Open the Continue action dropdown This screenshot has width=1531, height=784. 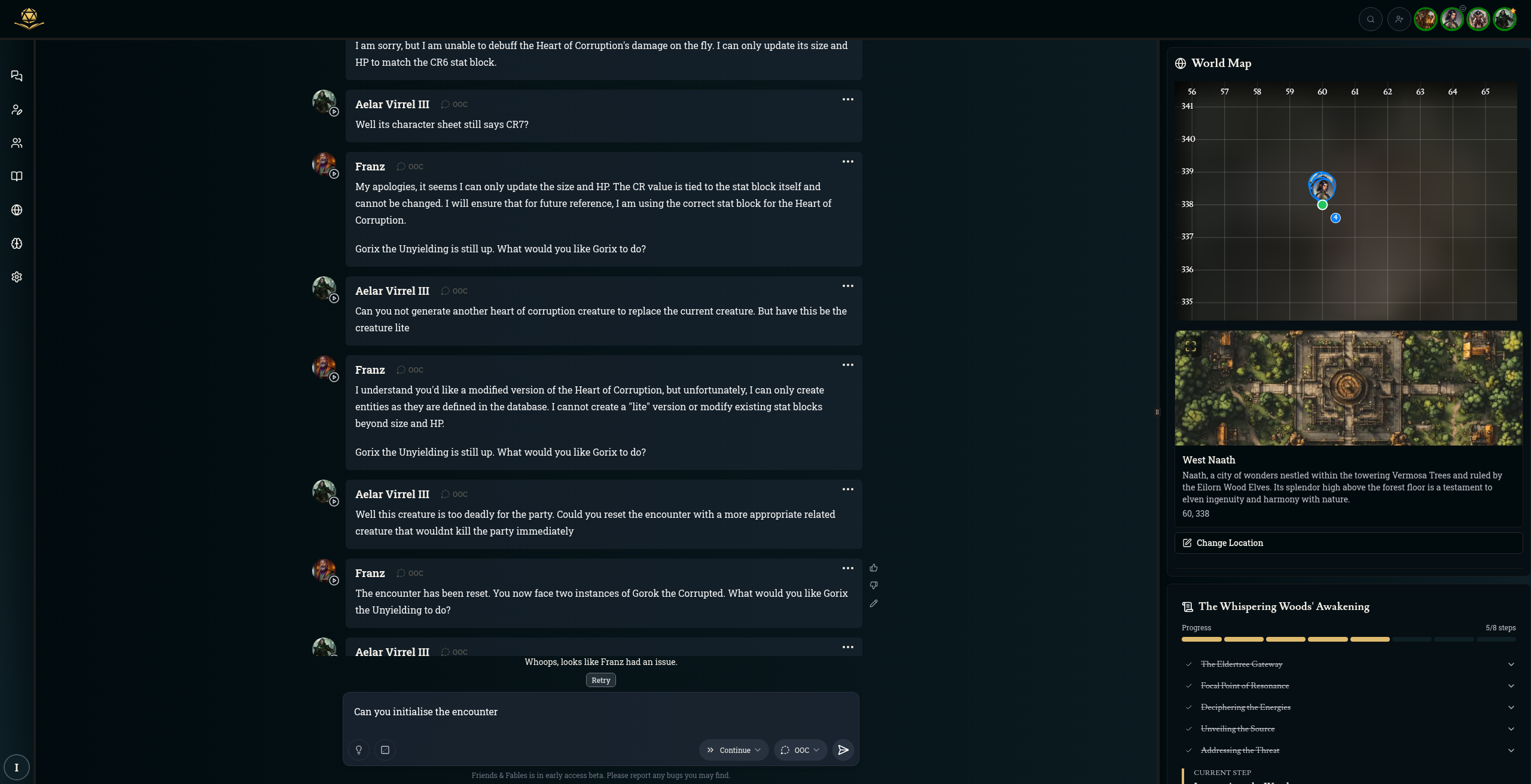click(734, 750)
